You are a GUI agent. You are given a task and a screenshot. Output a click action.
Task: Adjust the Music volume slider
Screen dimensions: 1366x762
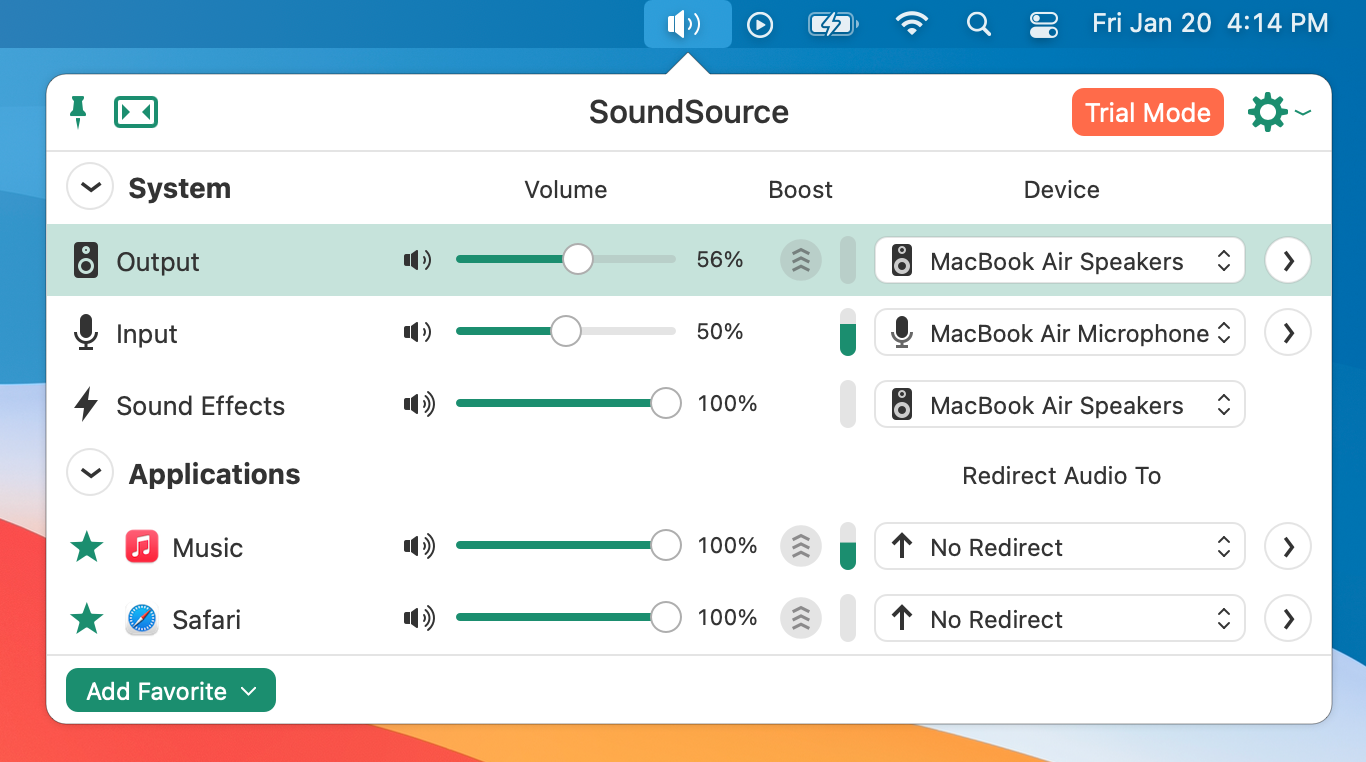tap(568, 546)
